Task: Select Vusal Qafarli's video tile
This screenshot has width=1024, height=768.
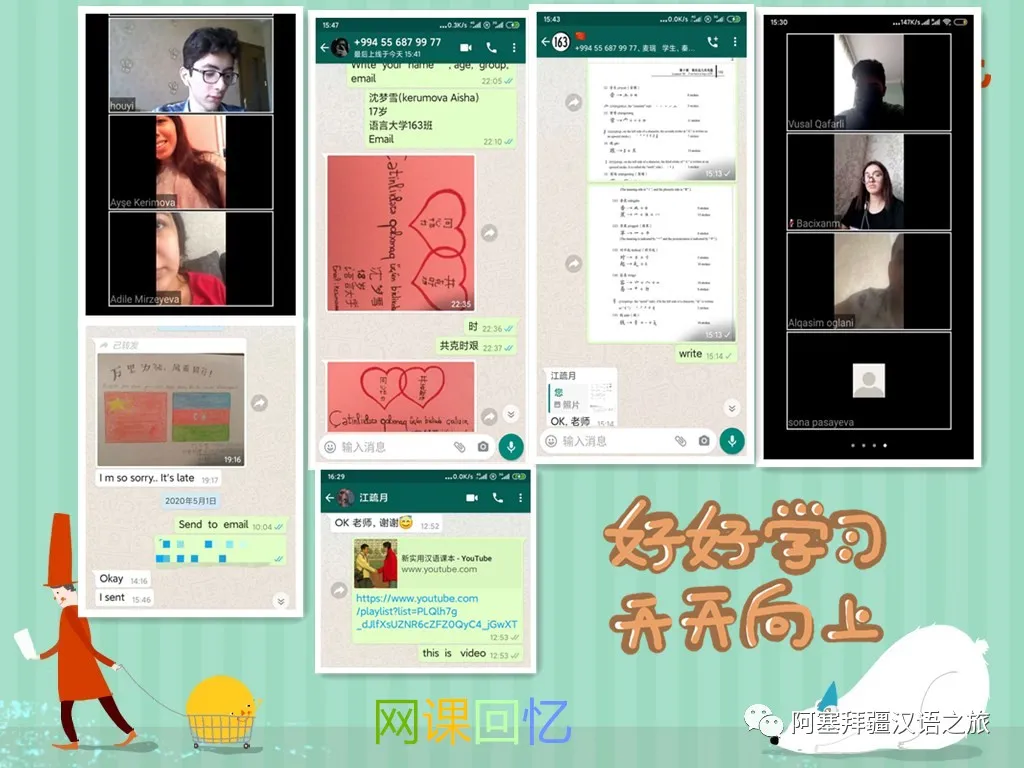Action: tap(869, 82)
